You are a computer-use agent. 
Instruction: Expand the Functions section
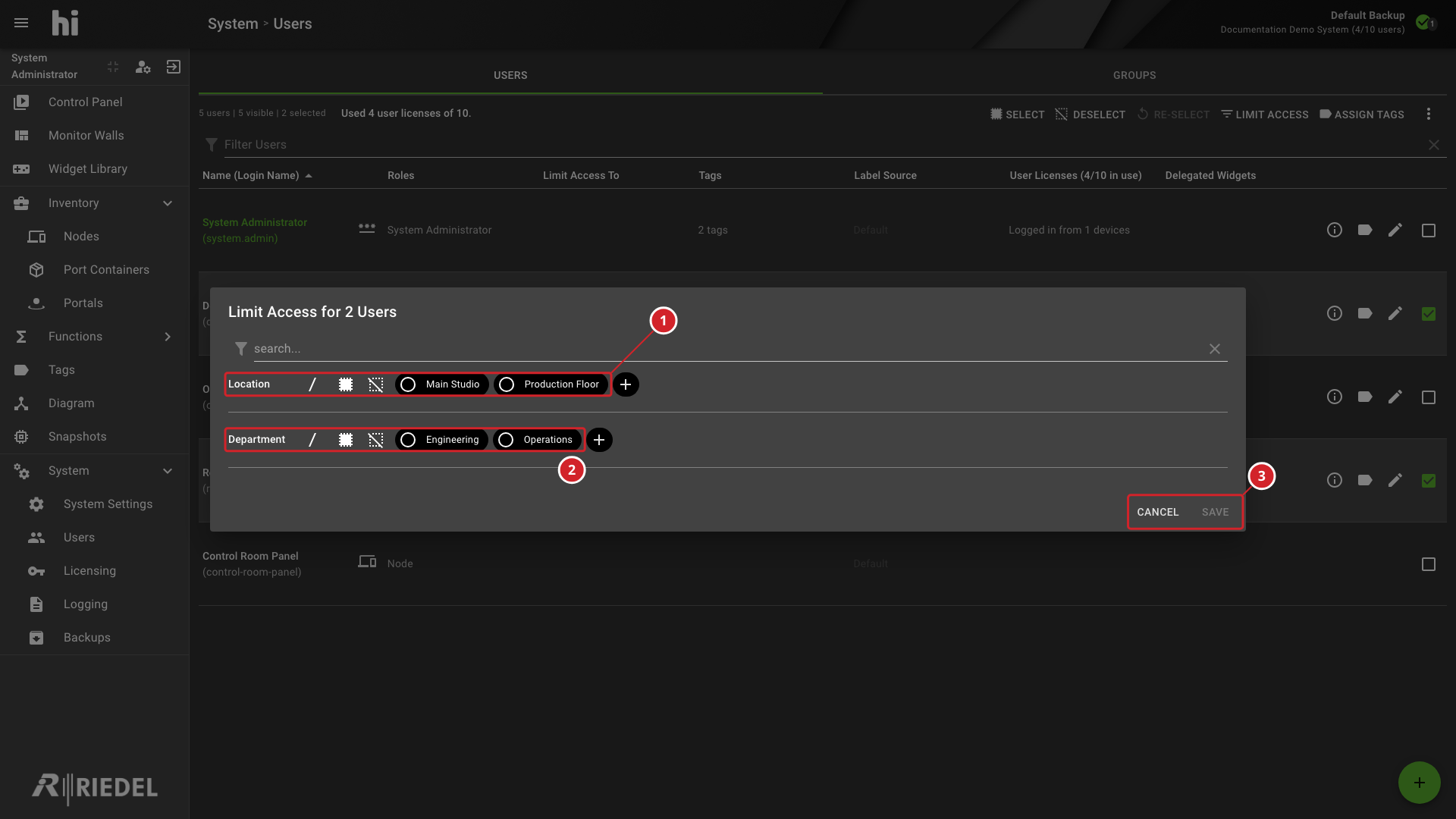pyautogui.click(x=168, y=337)
